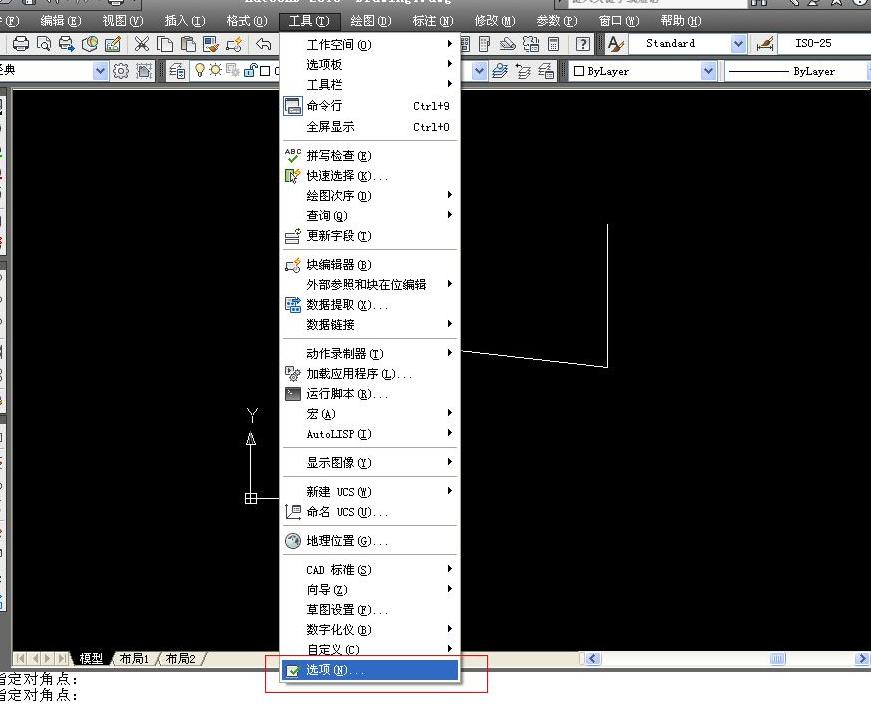Click the Block Editor lightning icon
871x710 pixels.
234,43
